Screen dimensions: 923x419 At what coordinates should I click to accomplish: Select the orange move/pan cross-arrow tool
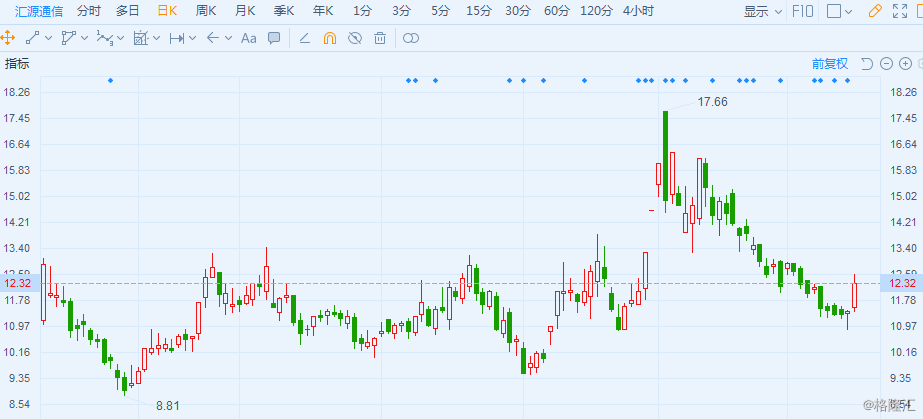(7, 38)
